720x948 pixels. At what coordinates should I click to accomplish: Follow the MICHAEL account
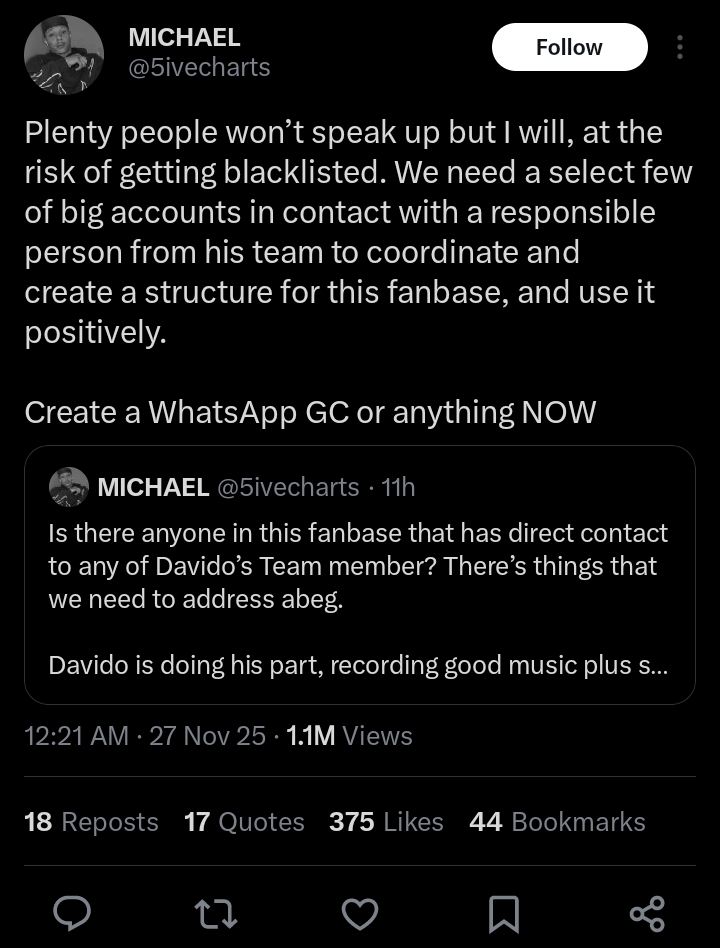coord(569,47)
